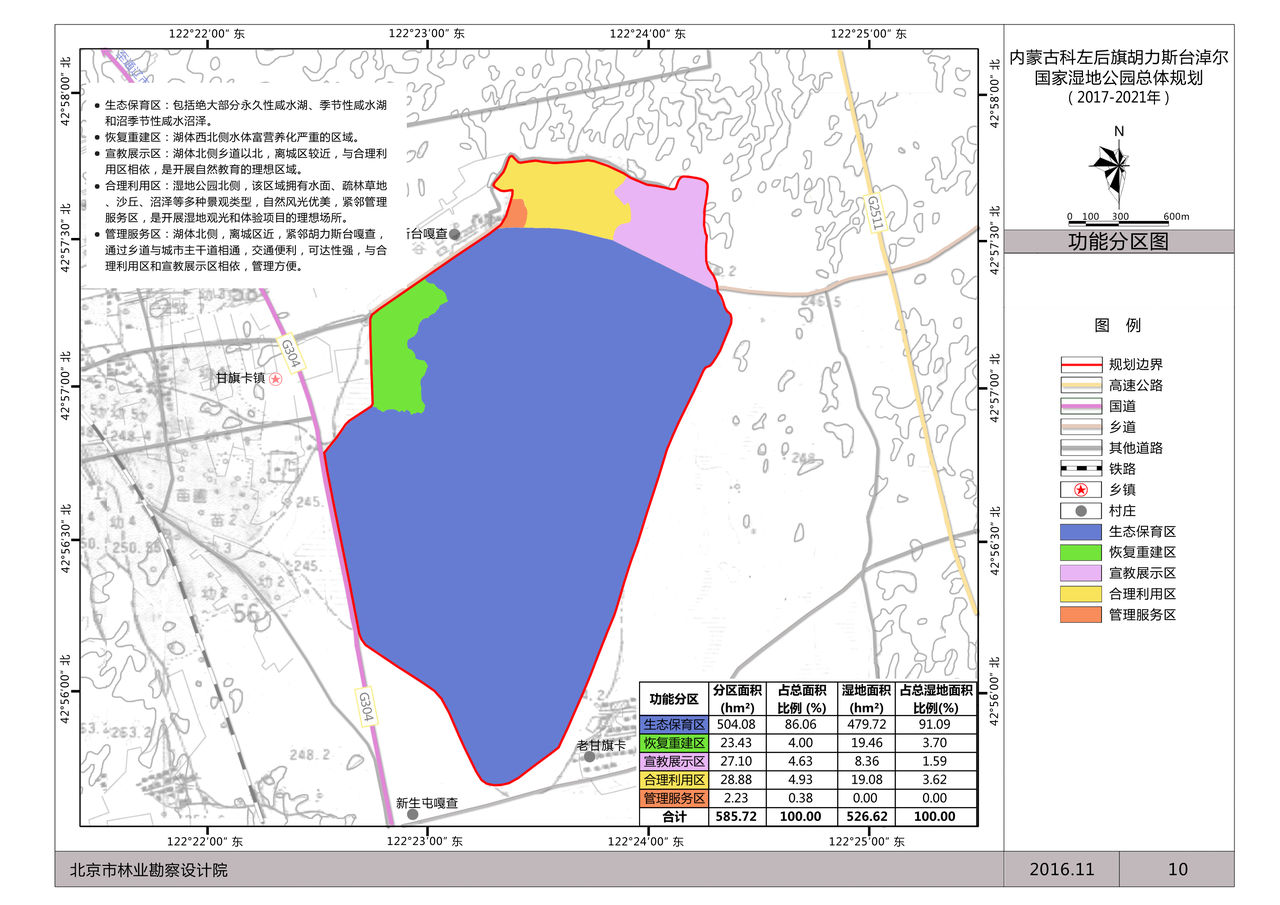Click table cell value 23.43
The height and width of the screenshot is (905, 1280).
click(737, 743)
